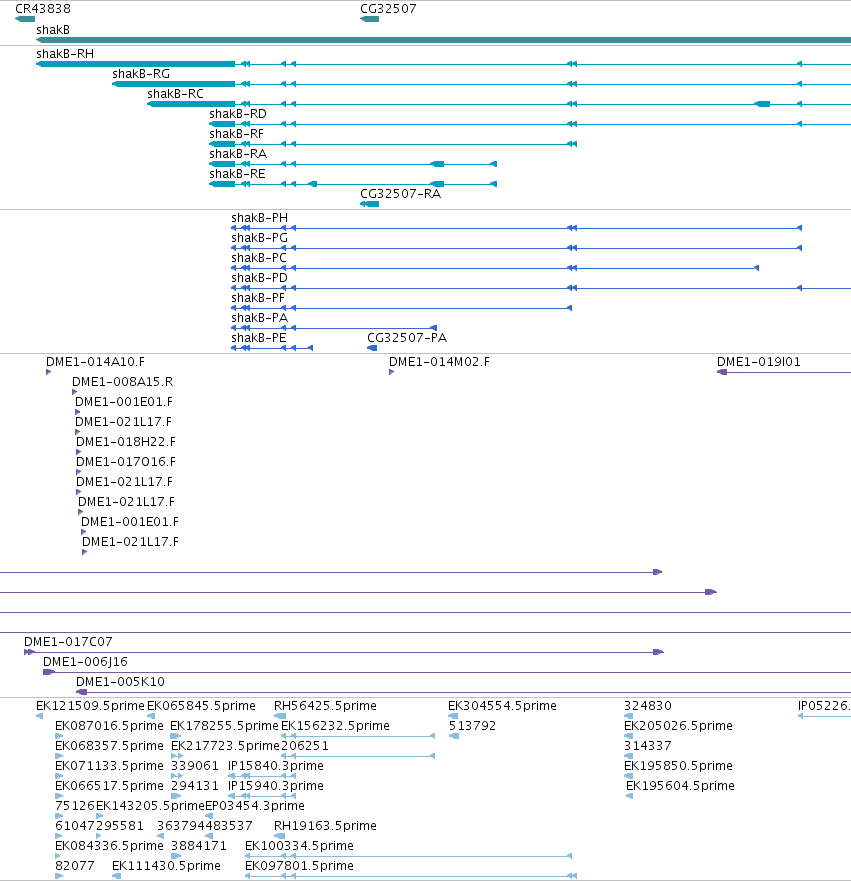Open the shakB-RG transcript label
Screen dimensions: 851x881
pyautogui.click(x=140, y=74)
